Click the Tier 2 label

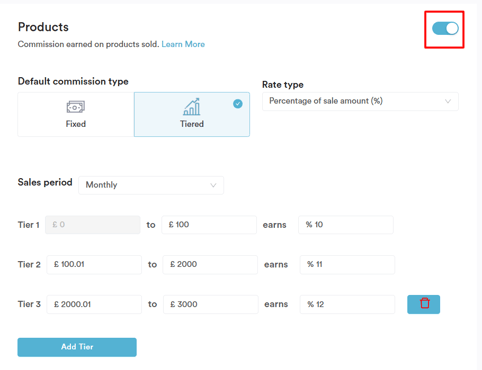pos(29,265)
